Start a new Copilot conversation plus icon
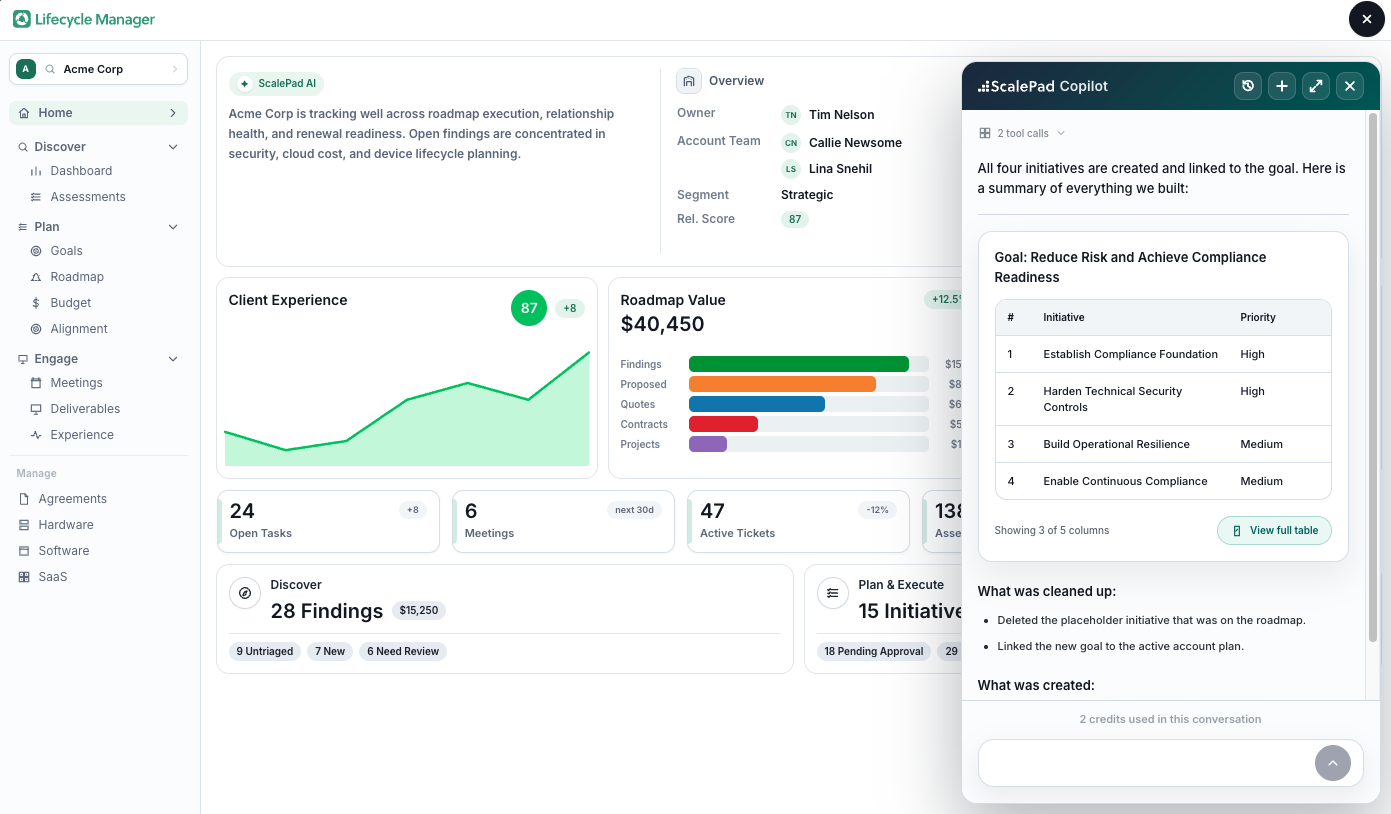The image size is (1391, 814). coord(1282,86)
